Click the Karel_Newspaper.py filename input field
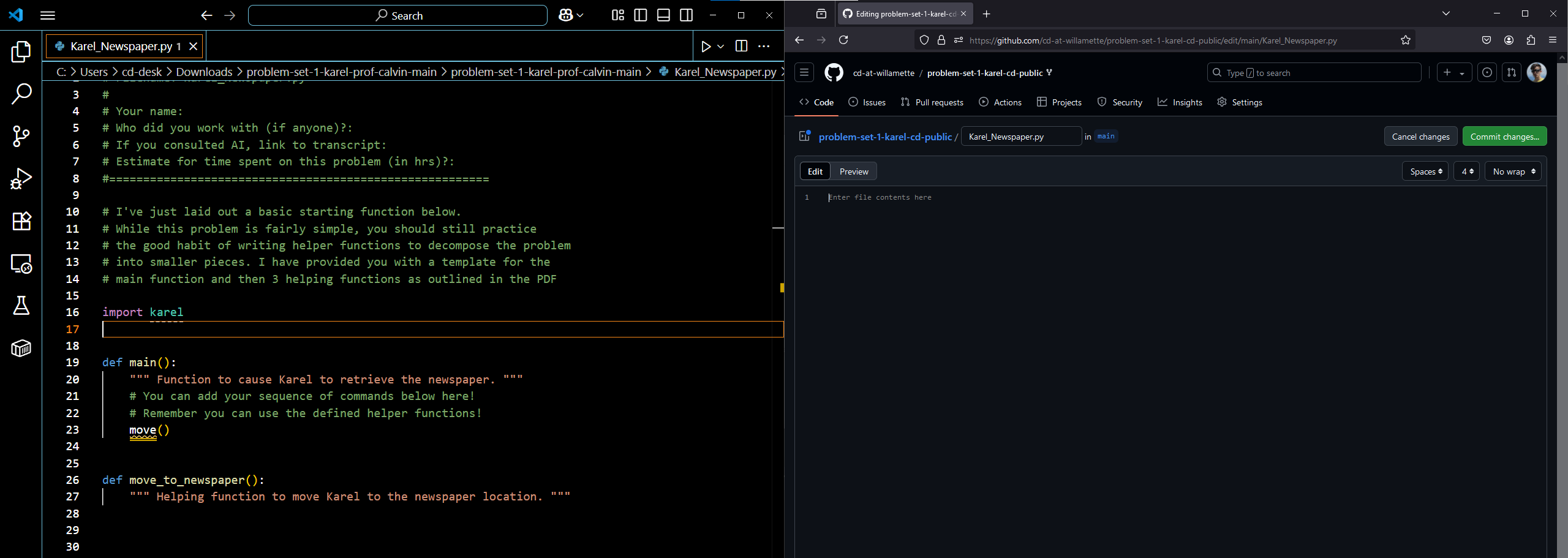 (x=1021, y=137)
